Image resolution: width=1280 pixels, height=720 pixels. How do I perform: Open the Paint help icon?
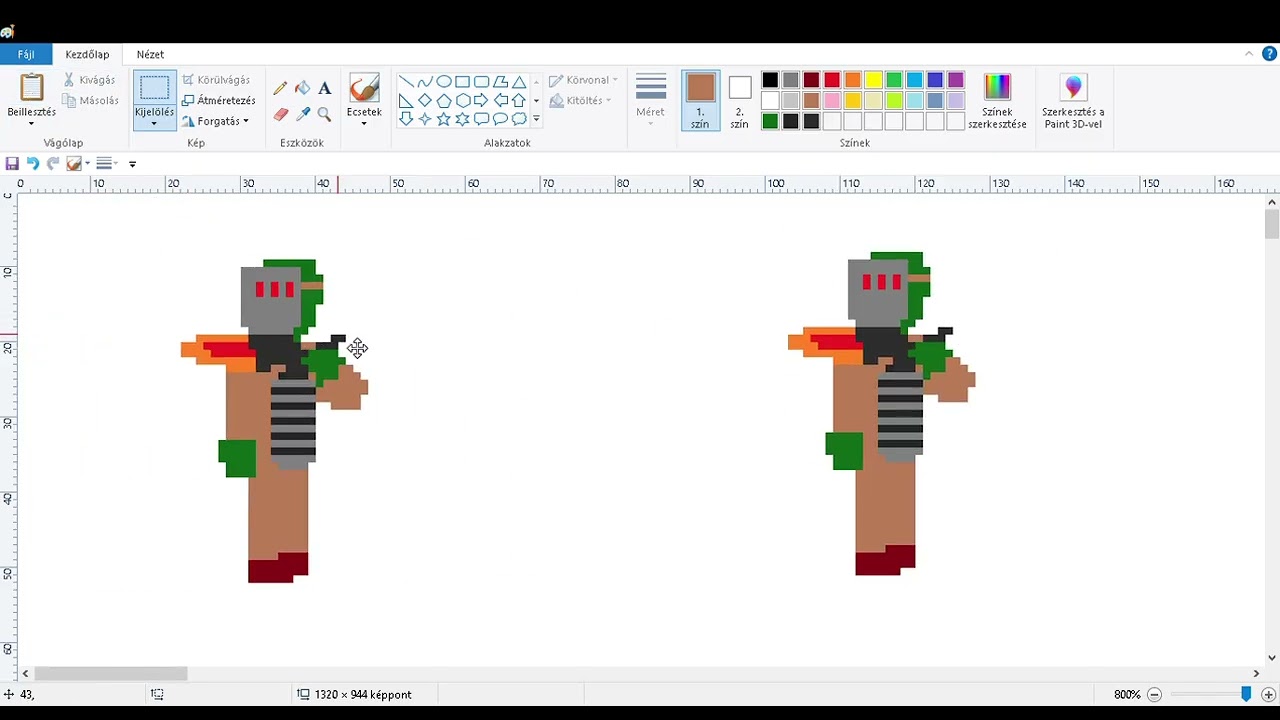coord(1269,54)
